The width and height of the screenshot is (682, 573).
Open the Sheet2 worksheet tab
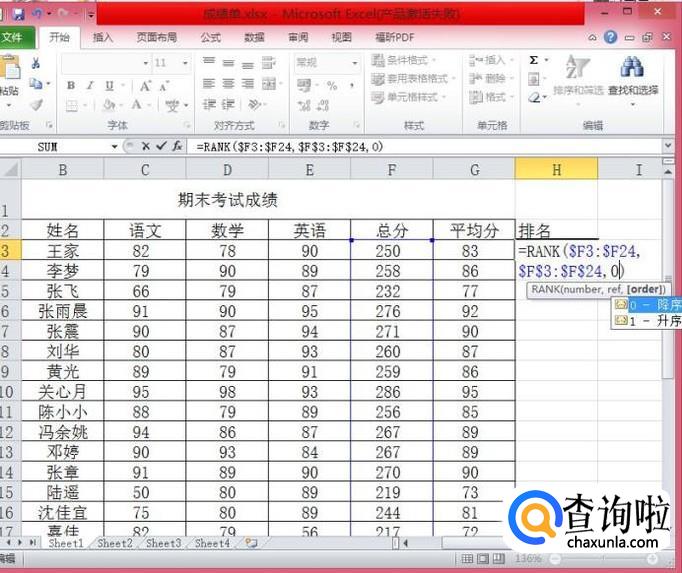pos(115,543)
